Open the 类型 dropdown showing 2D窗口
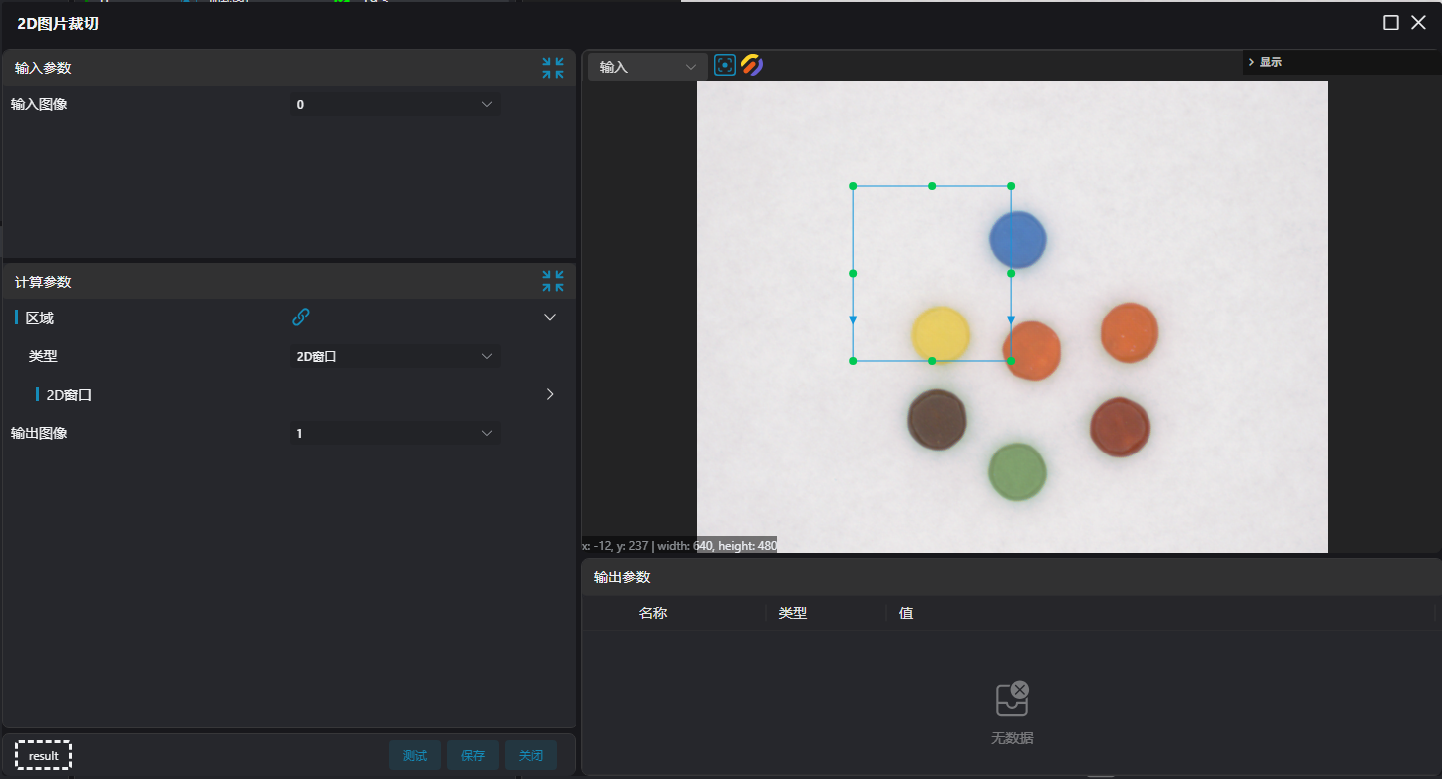This screenshot has width=1442, height=779. pos(396,356)
